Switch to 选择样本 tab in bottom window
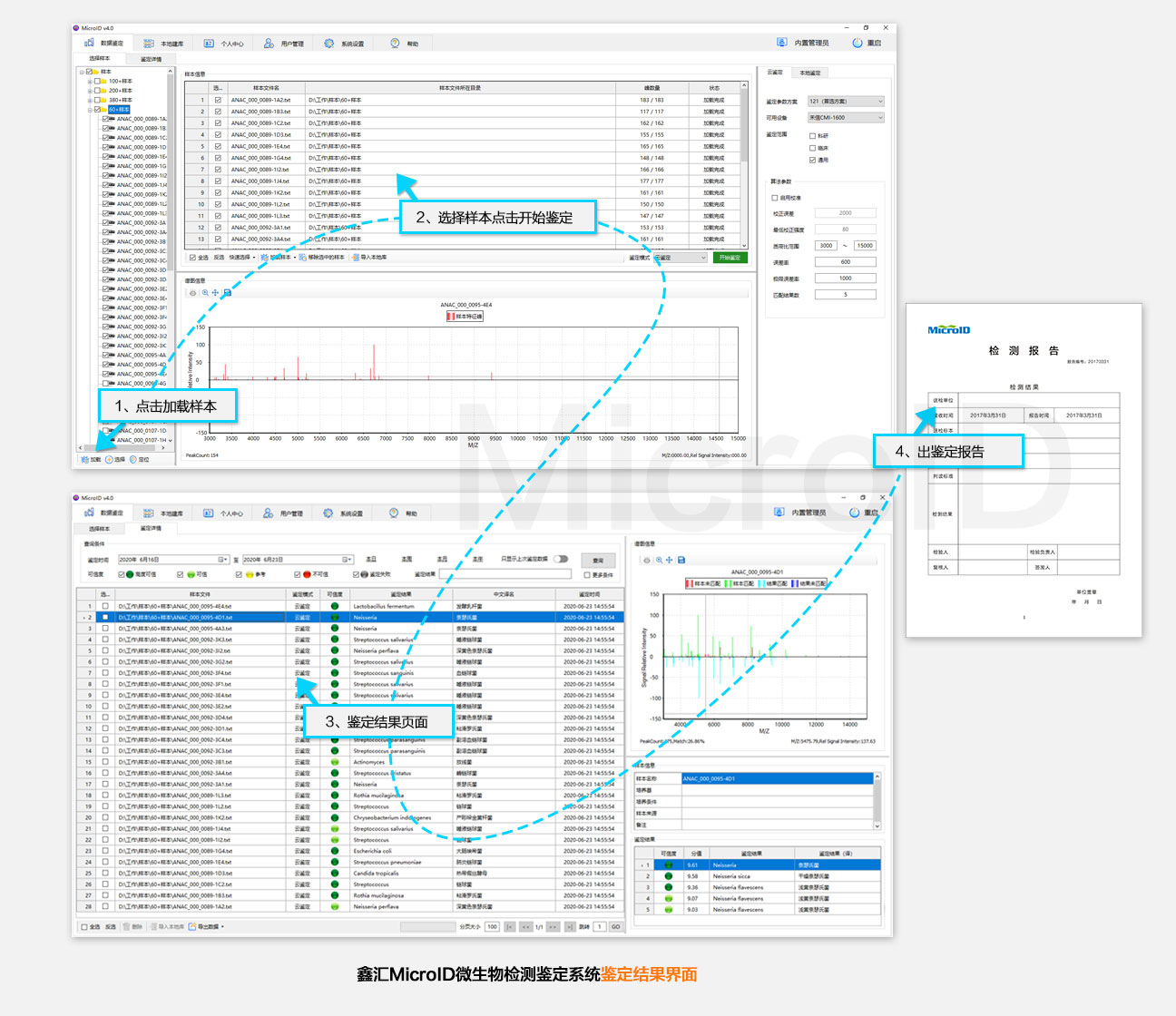The image size is (1176, 1016). tap(100, 529)
